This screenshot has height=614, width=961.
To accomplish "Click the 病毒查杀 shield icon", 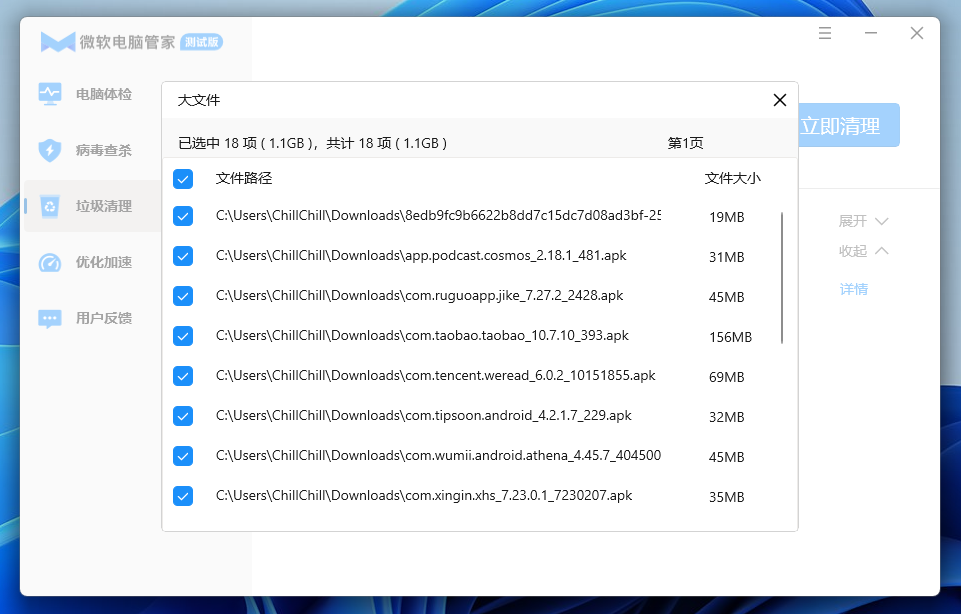I will pyautogui.click(x=50, y=150).
